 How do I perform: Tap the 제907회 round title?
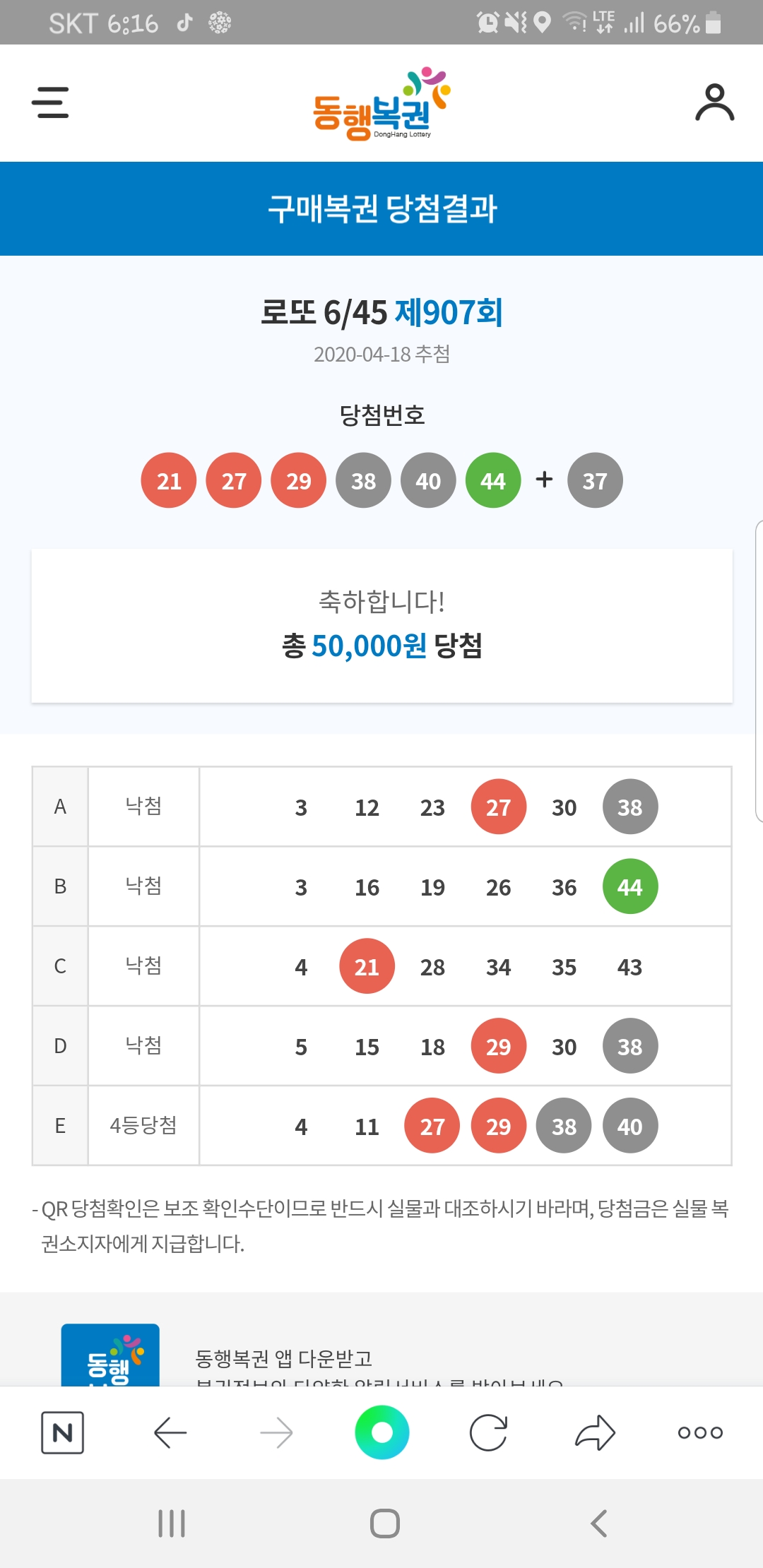449,312
